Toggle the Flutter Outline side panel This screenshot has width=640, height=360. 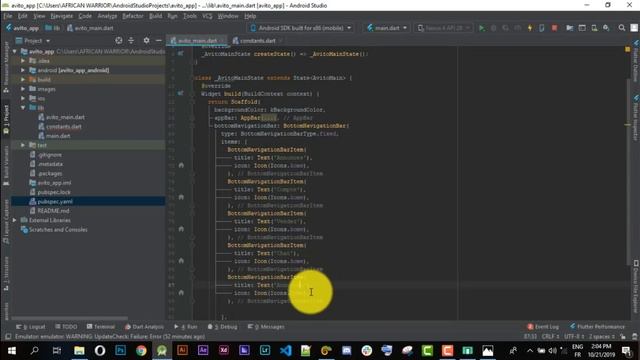tap(636, 61)
